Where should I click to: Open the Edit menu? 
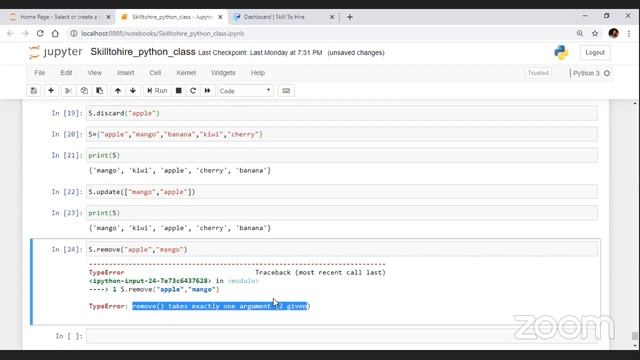click(x=66, y=73)
